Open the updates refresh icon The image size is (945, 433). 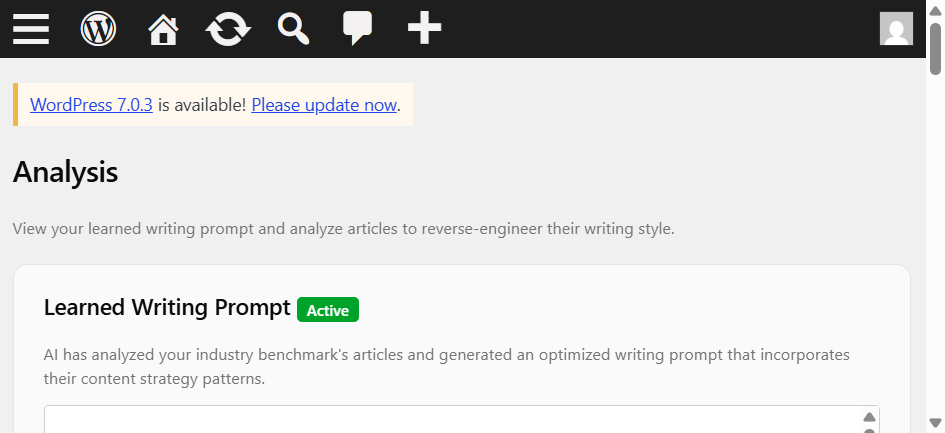(228, 29)
